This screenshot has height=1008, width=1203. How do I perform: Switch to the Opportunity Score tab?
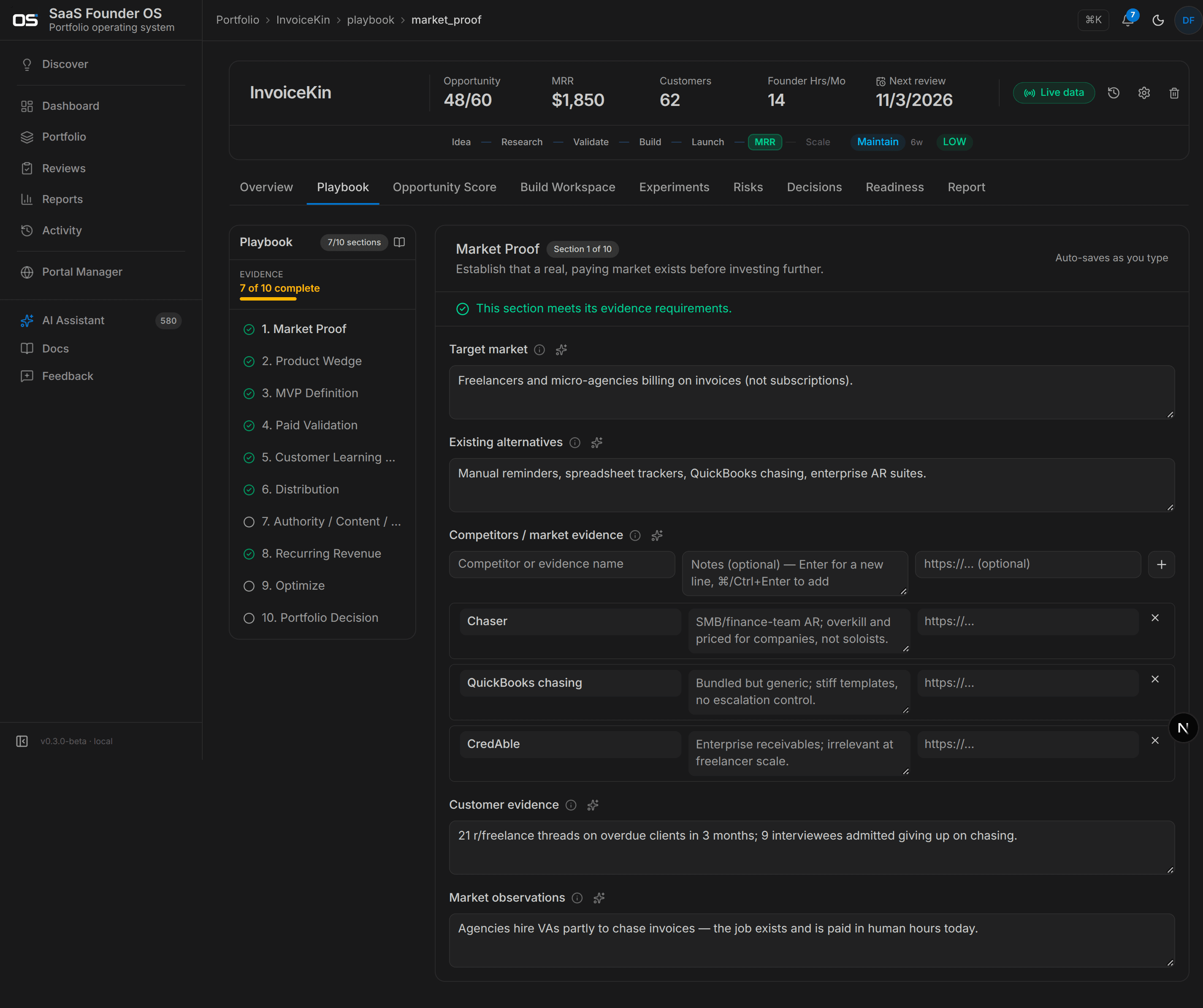pos(444,187)
